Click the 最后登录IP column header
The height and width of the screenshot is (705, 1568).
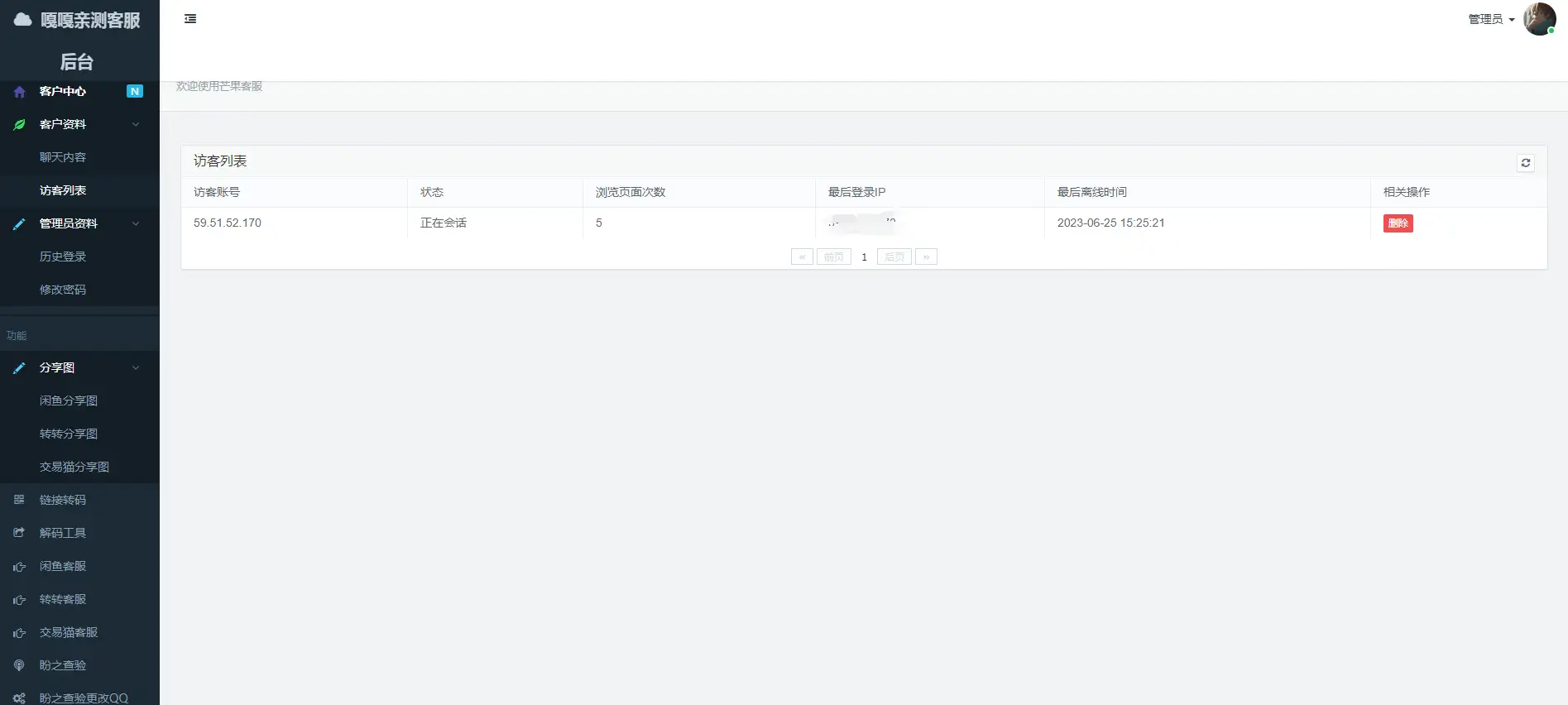pyautogui.click(x=857, y=192)
